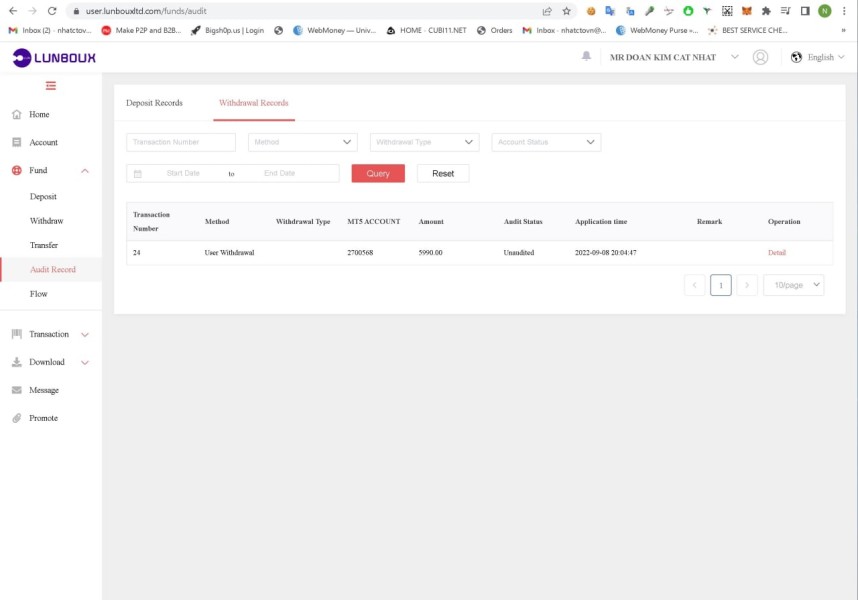Collapse sidebar using the red hamburger icon
This screenshot has width=858, height=600.
(51, 85)
